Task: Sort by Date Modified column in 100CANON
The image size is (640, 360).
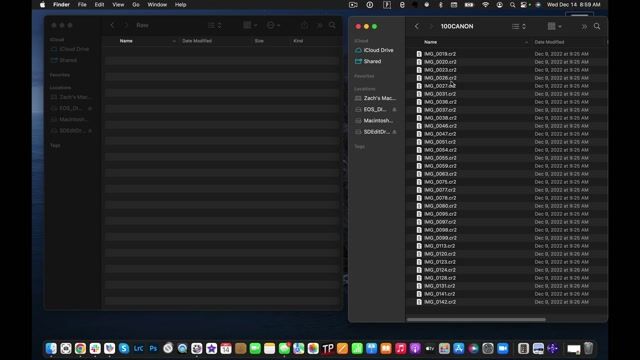Action: pos(549,42)
